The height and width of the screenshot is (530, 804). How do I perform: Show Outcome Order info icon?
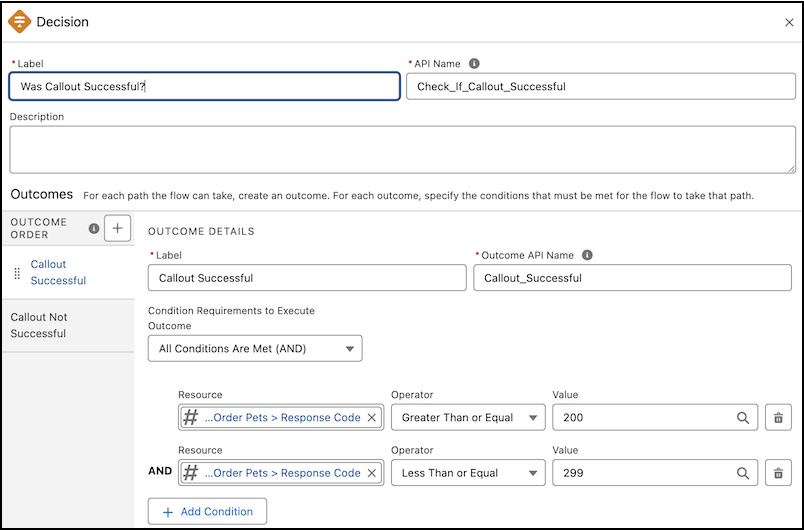(x=94, y=228)
